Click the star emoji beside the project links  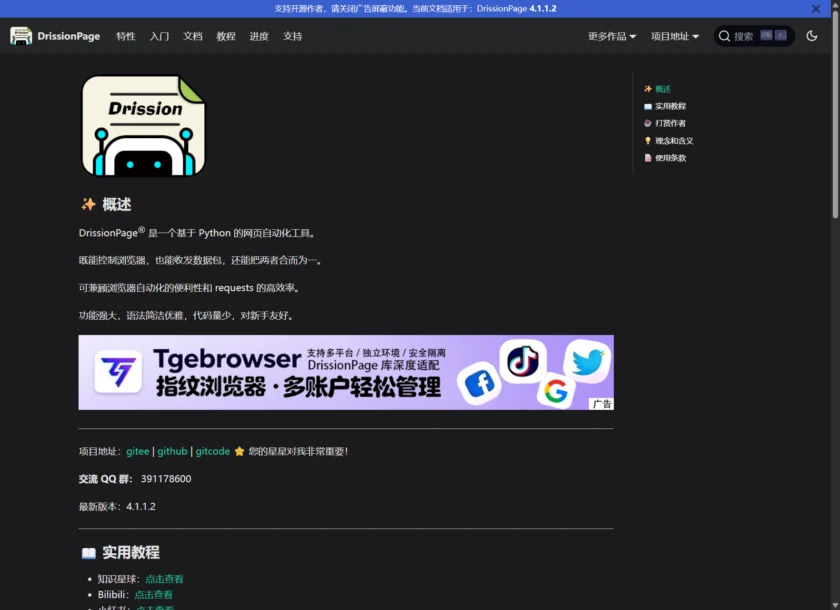240,451
